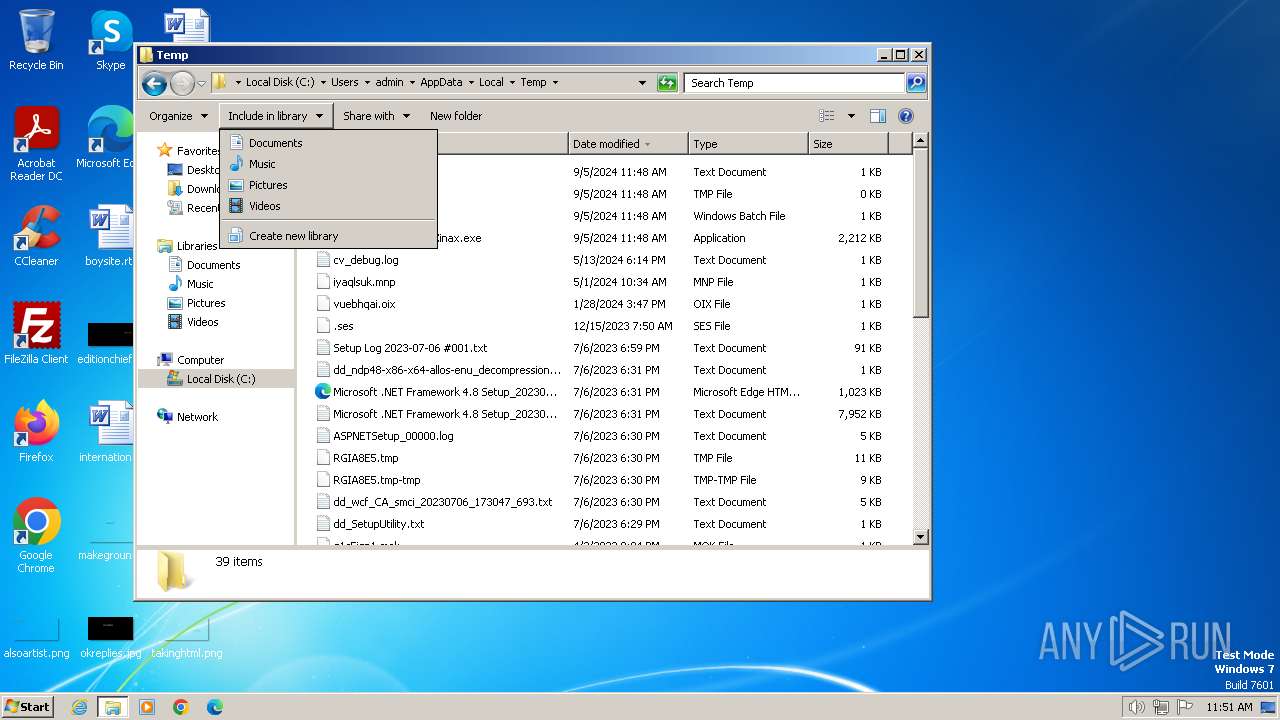The width and height of the screenshot is (1280, 720).
Task: Select Create new library
Action: point(328,236)
